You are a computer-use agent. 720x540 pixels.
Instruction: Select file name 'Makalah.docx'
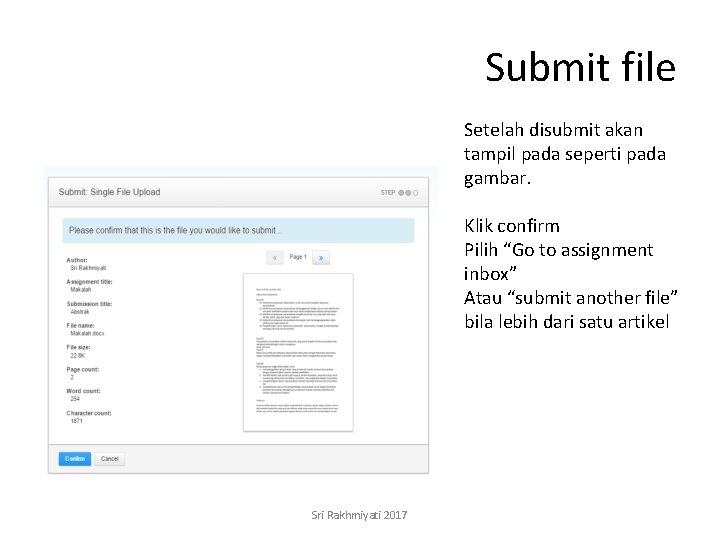pos(87,333)
